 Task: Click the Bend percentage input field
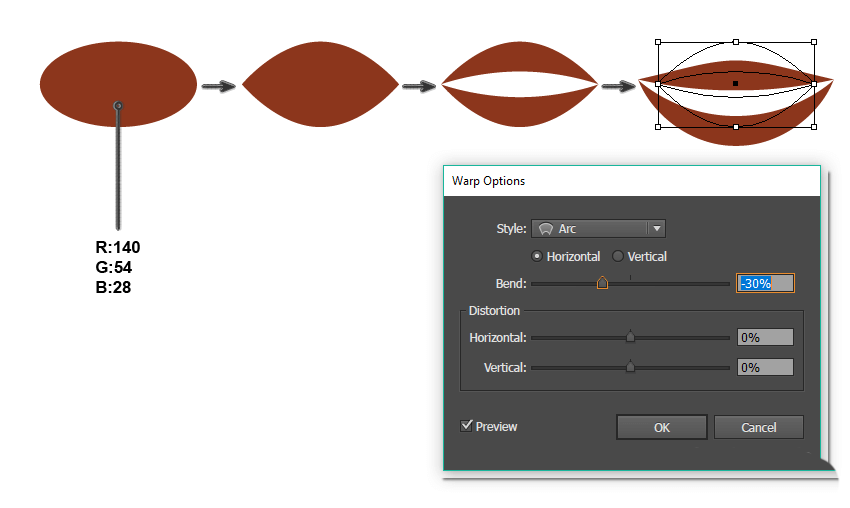point(765,284)
